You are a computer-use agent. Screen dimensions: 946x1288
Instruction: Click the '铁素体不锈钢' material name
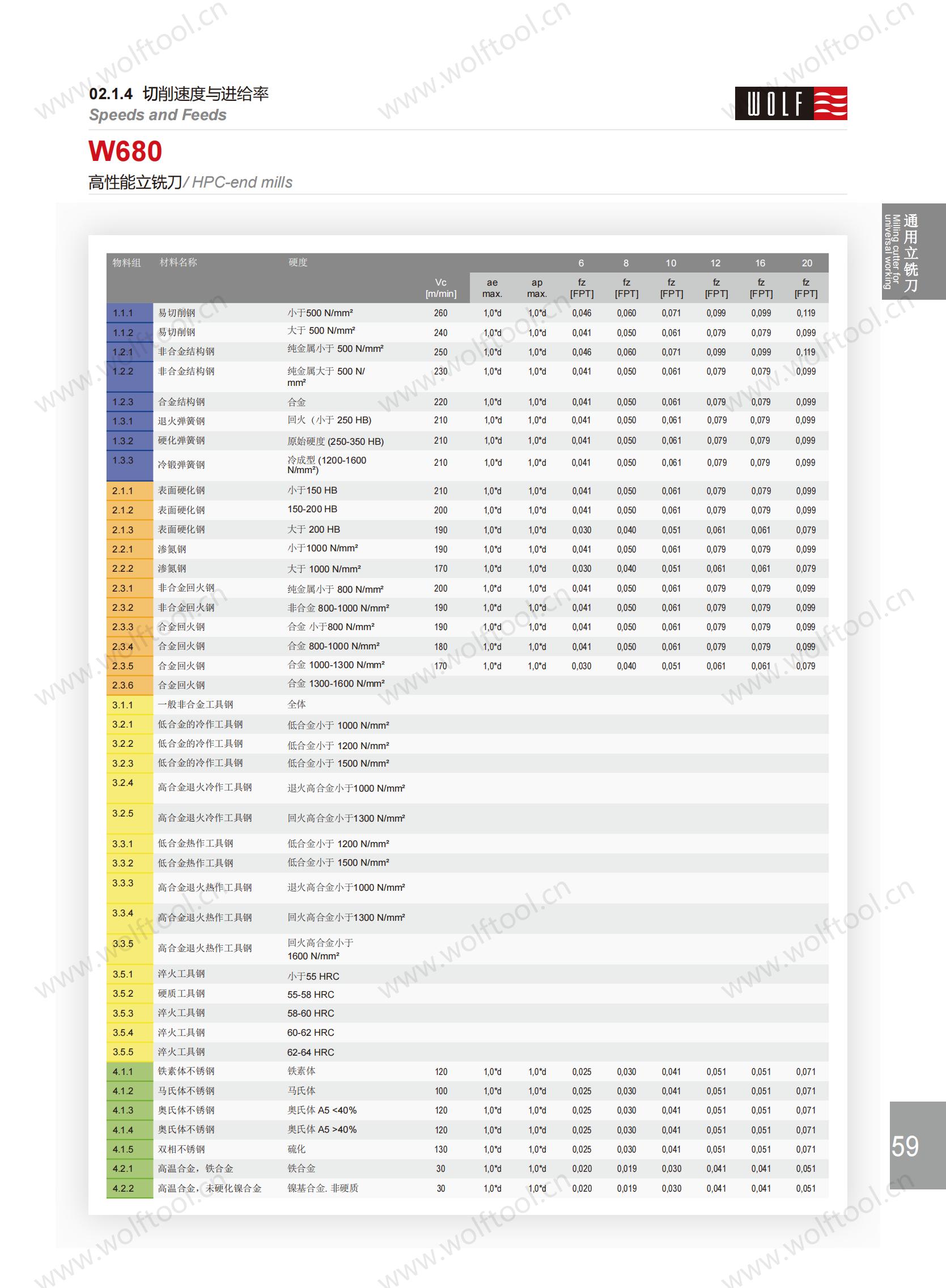tap(186, 1071)
